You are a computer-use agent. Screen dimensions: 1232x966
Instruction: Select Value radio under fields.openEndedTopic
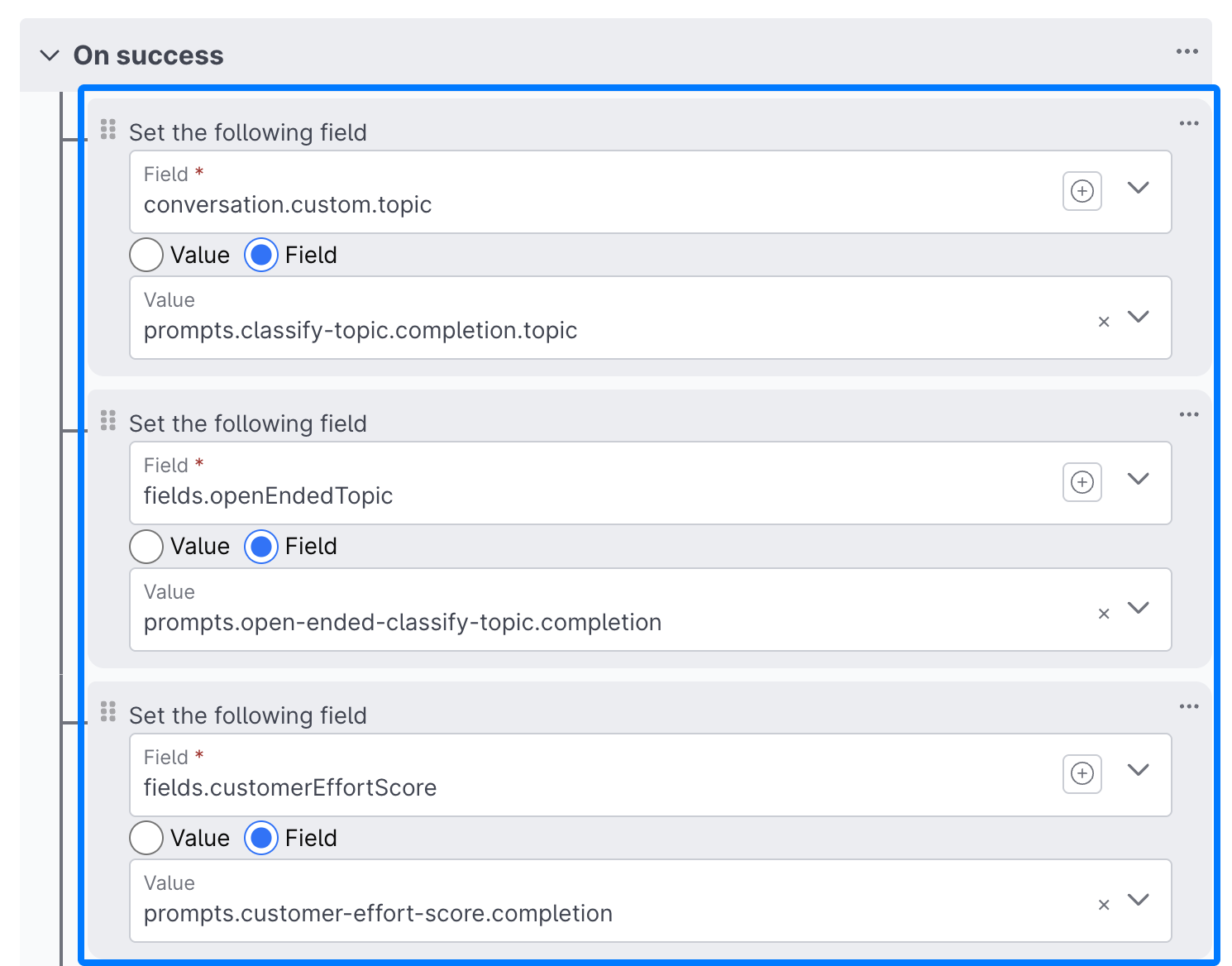pos(146,546)
